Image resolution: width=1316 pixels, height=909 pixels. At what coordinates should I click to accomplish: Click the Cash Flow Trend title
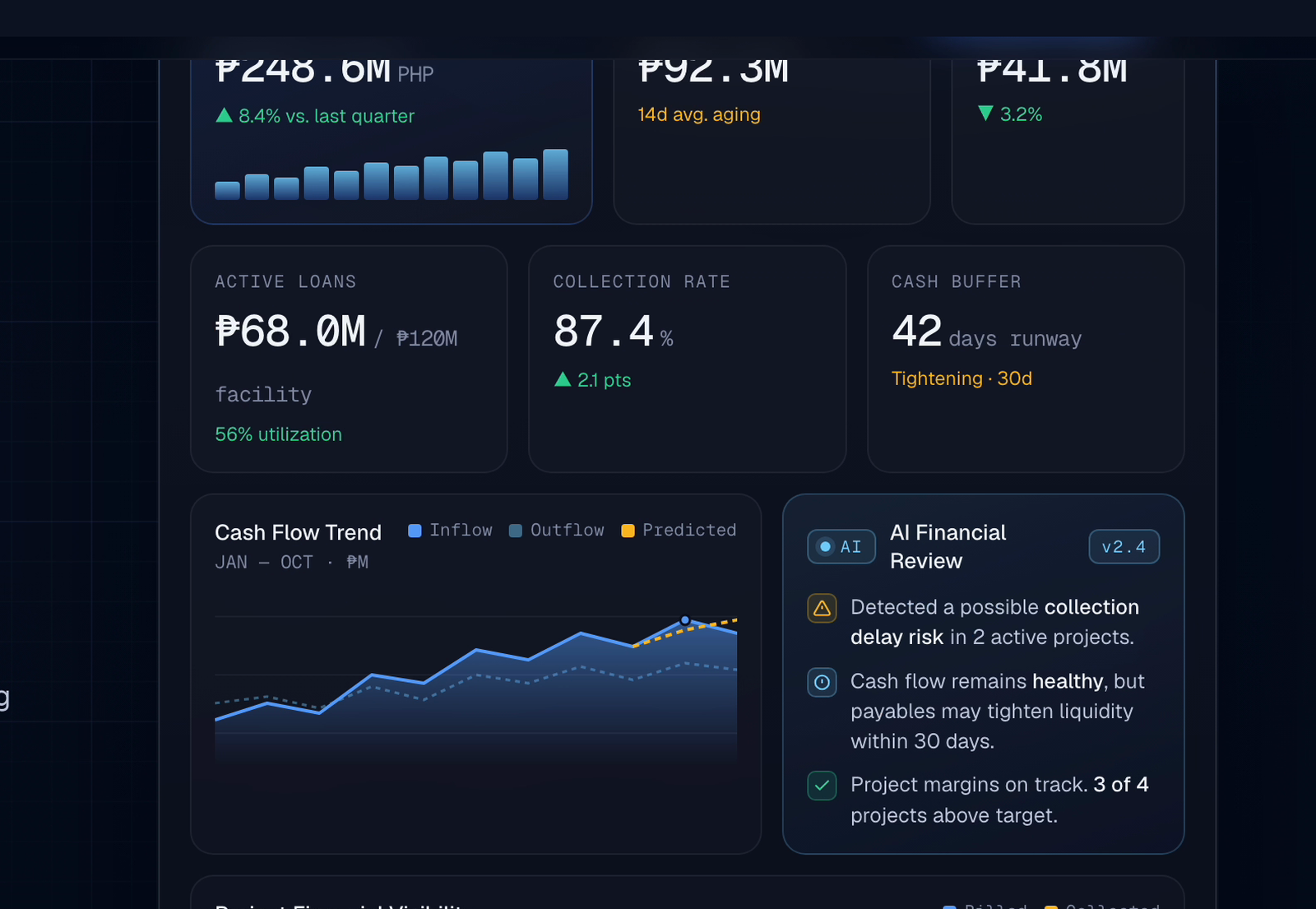pos(298,533)
